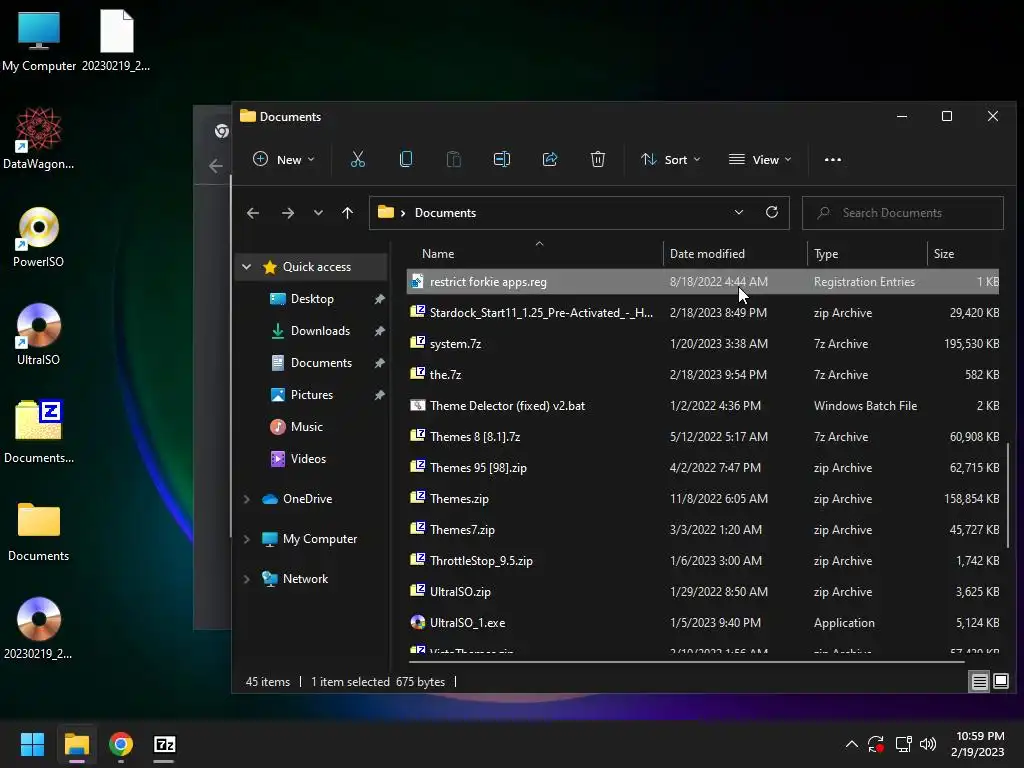Unpin Pictures from Quick access
Screen dimensions: 1024x768
[x=379, y=395]
